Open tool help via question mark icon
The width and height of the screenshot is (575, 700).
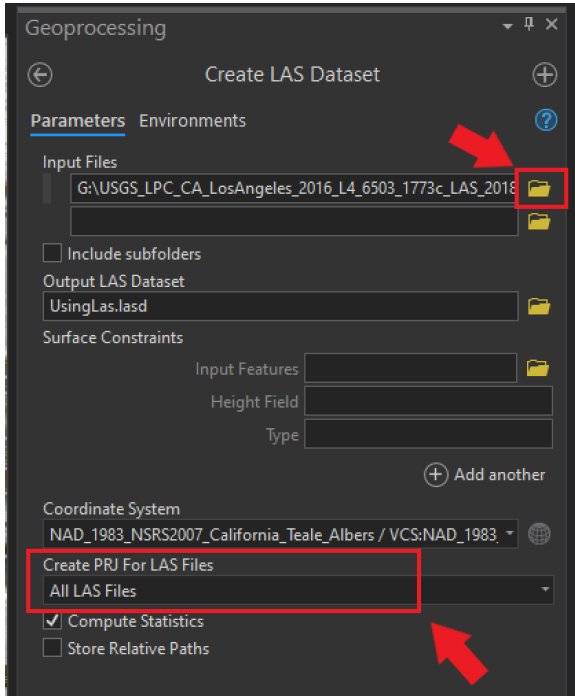(546, 120)
